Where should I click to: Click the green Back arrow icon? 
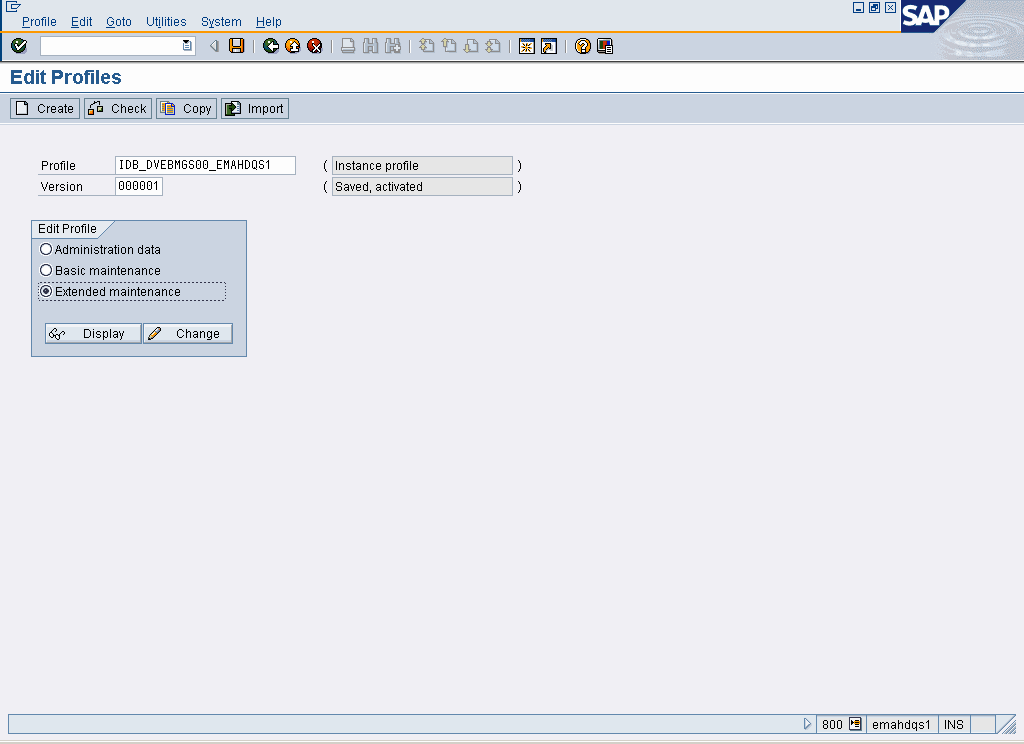click(271, 46)
